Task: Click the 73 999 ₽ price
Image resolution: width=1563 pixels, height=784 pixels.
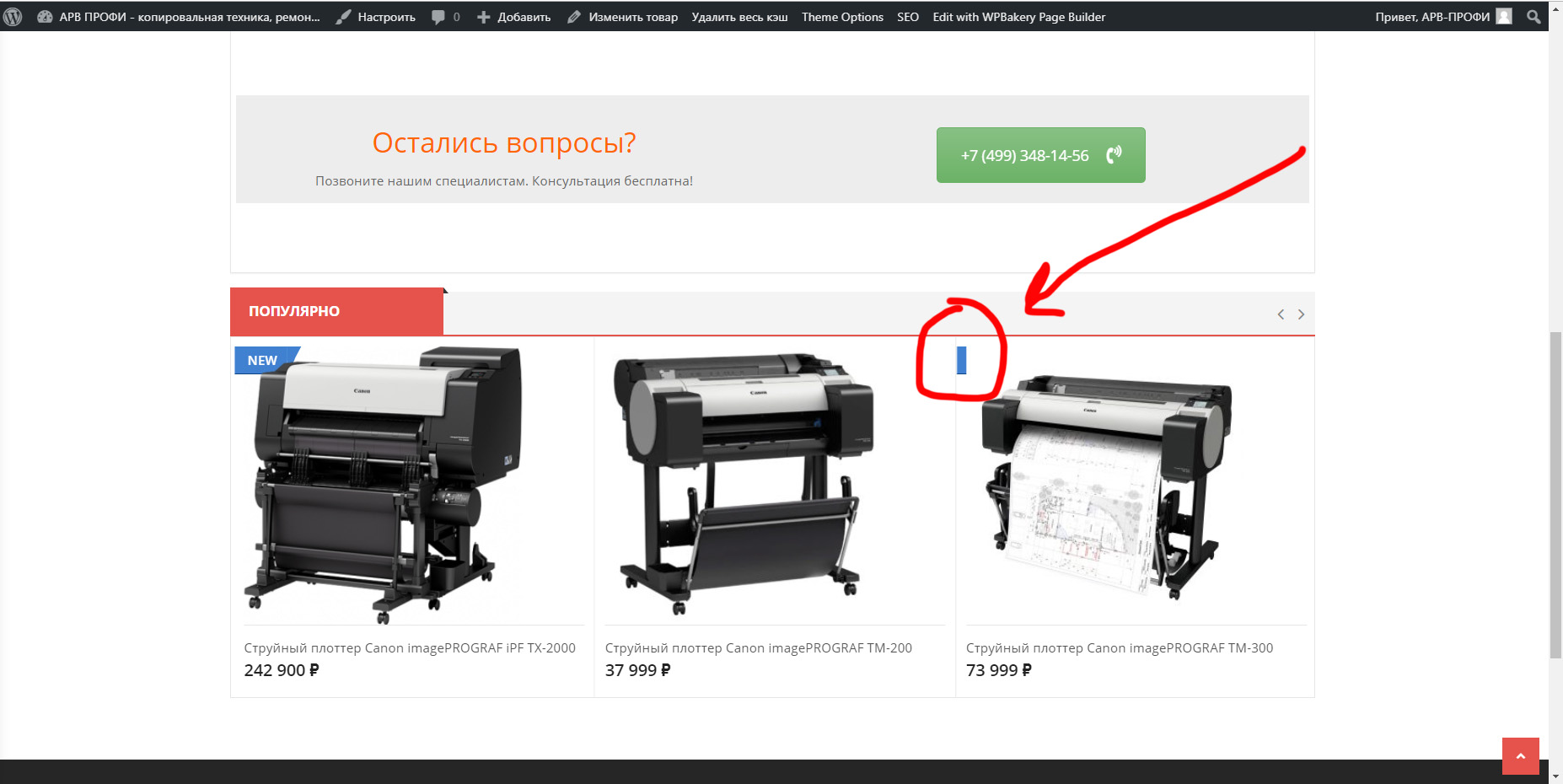Action: pos(999,670)
